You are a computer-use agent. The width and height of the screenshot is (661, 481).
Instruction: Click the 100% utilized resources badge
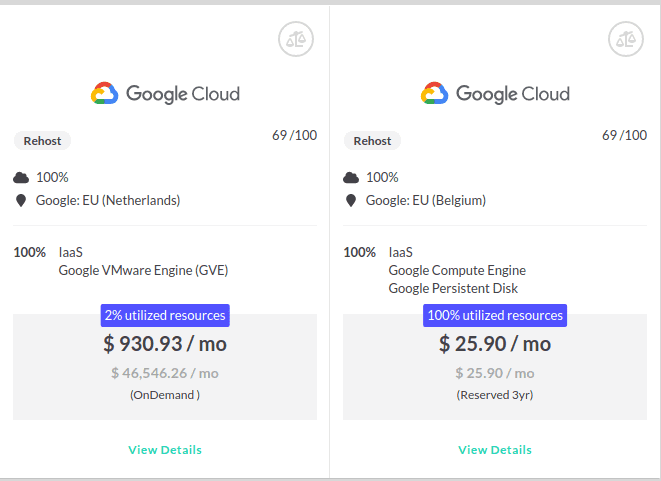pos(495,315)
